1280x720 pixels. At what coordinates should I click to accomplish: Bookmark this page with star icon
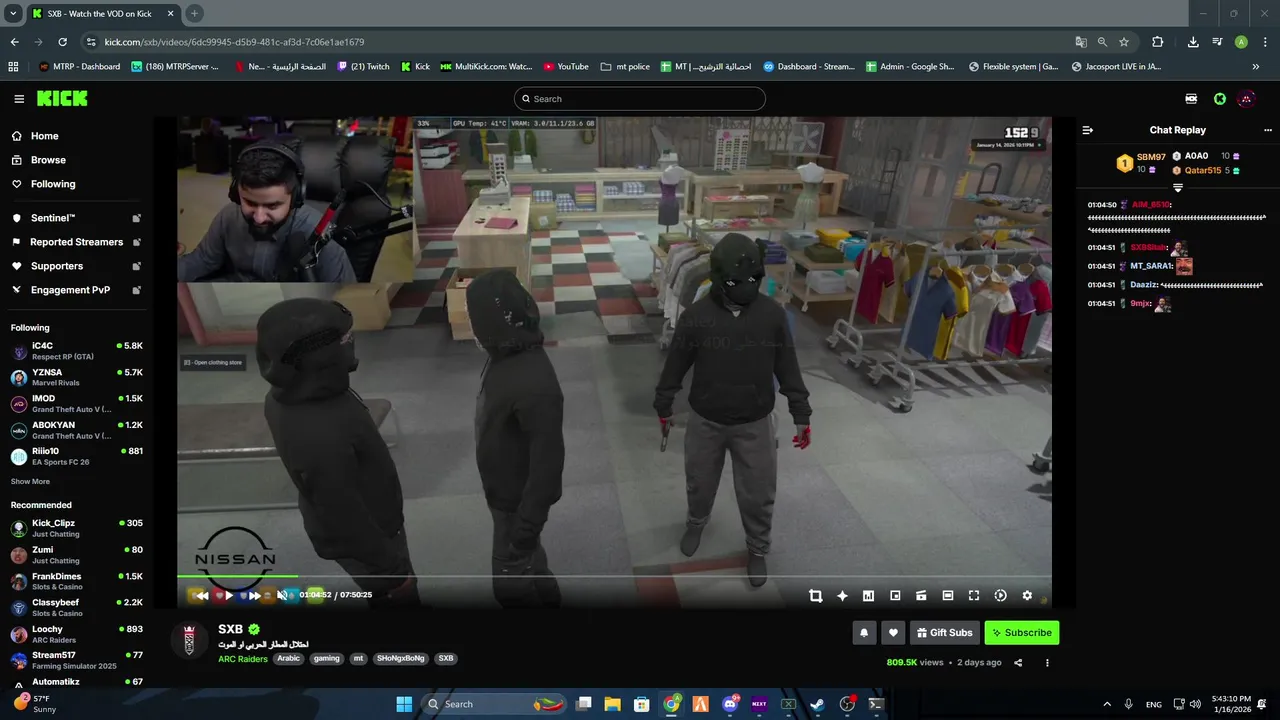1124,42
